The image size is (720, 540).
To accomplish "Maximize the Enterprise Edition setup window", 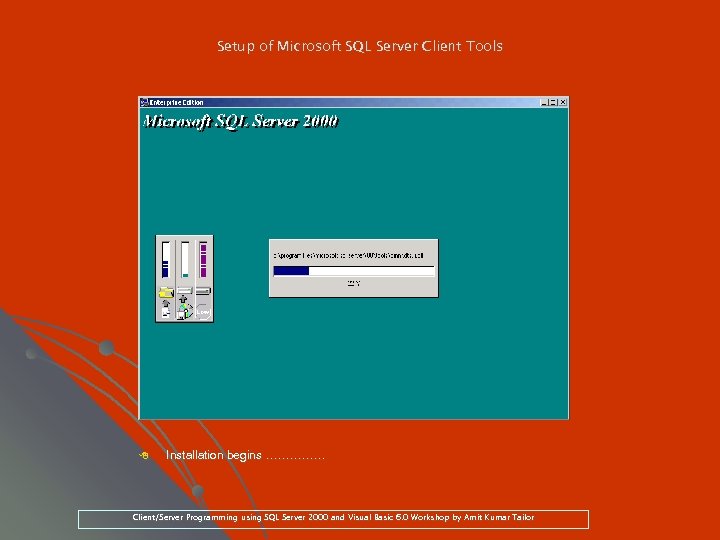I will [553, 102].
